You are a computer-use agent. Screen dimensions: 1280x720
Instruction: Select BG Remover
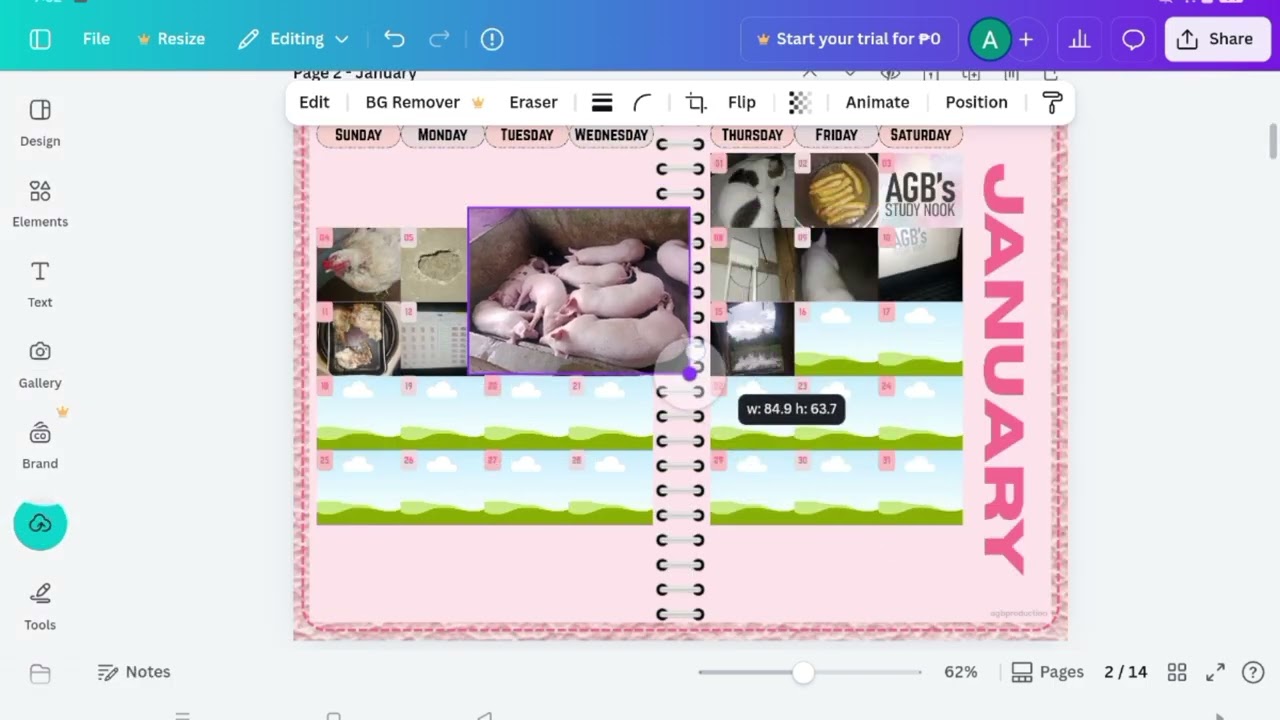[x=425, y=102]
